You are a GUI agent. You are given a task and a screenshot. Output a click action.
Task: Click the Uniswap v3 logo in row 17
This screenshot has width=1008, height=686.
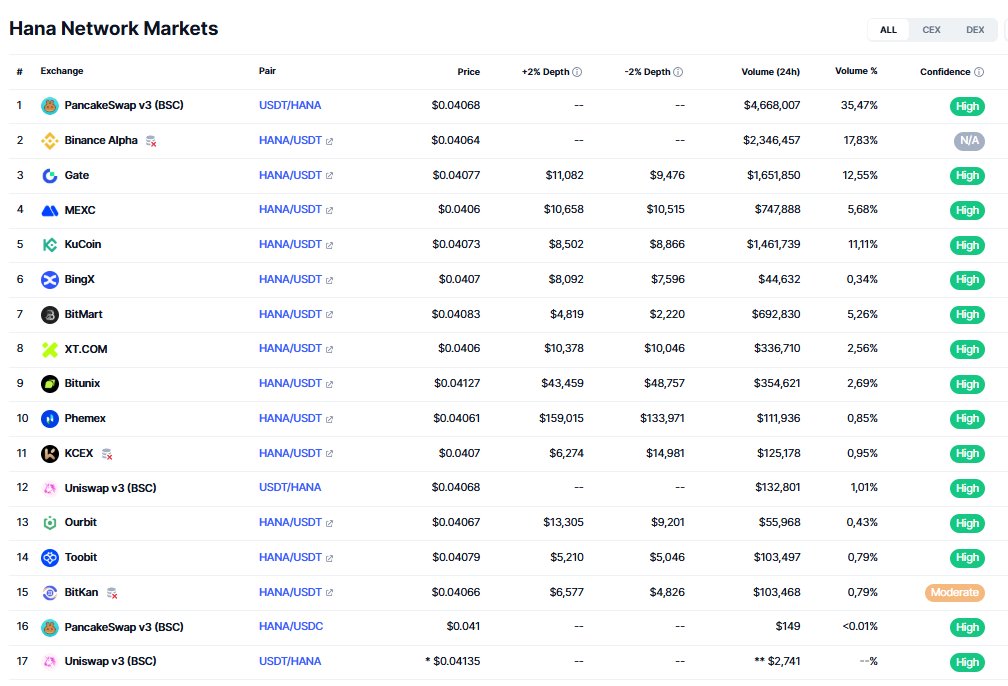click(x=50, y=662)
